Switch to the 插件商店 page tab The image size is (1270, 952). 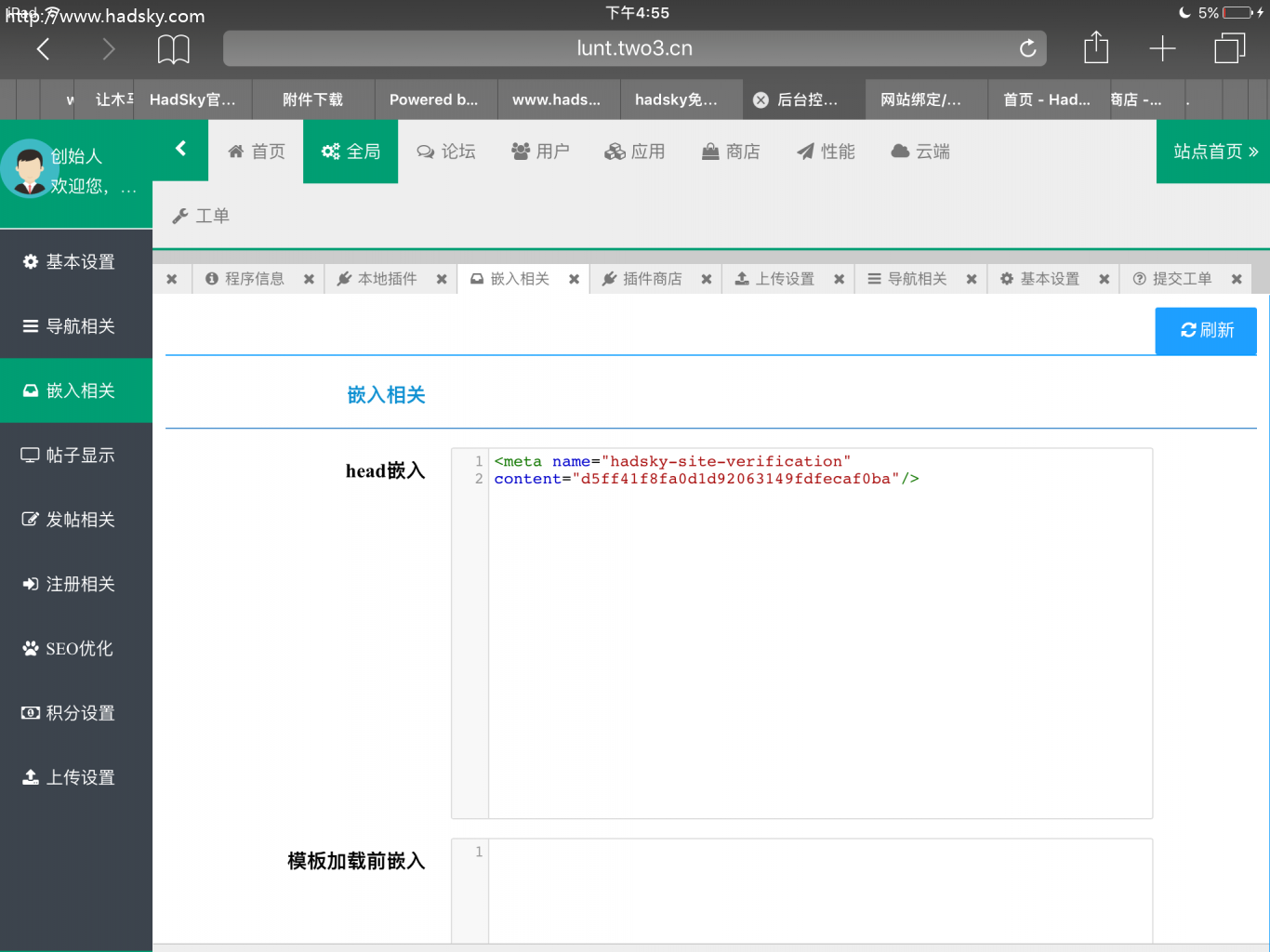[x=642, y=279]
